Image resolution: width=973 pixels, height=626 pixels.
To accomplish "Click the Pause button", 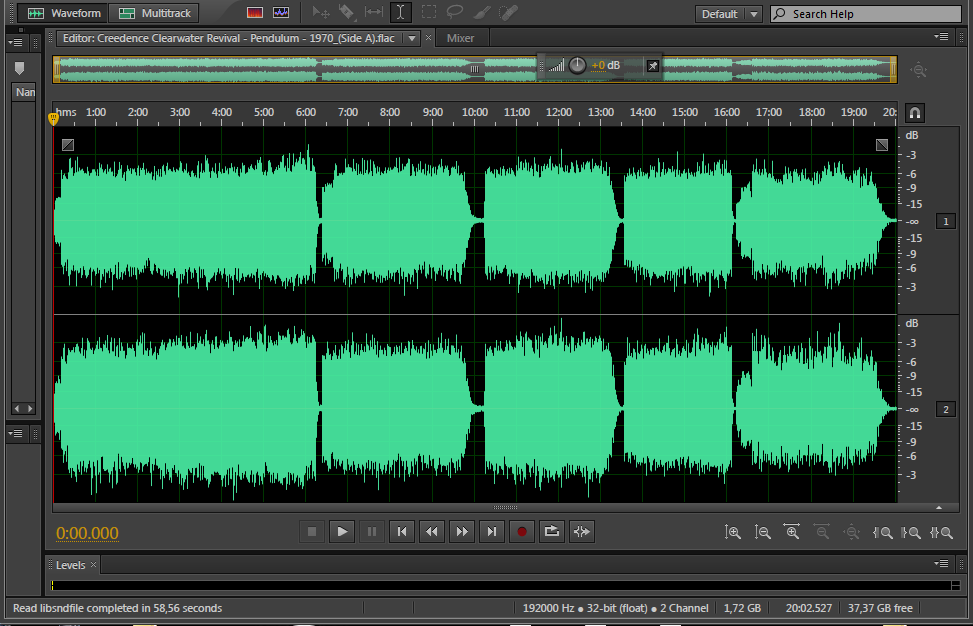I will click(372, 532).
